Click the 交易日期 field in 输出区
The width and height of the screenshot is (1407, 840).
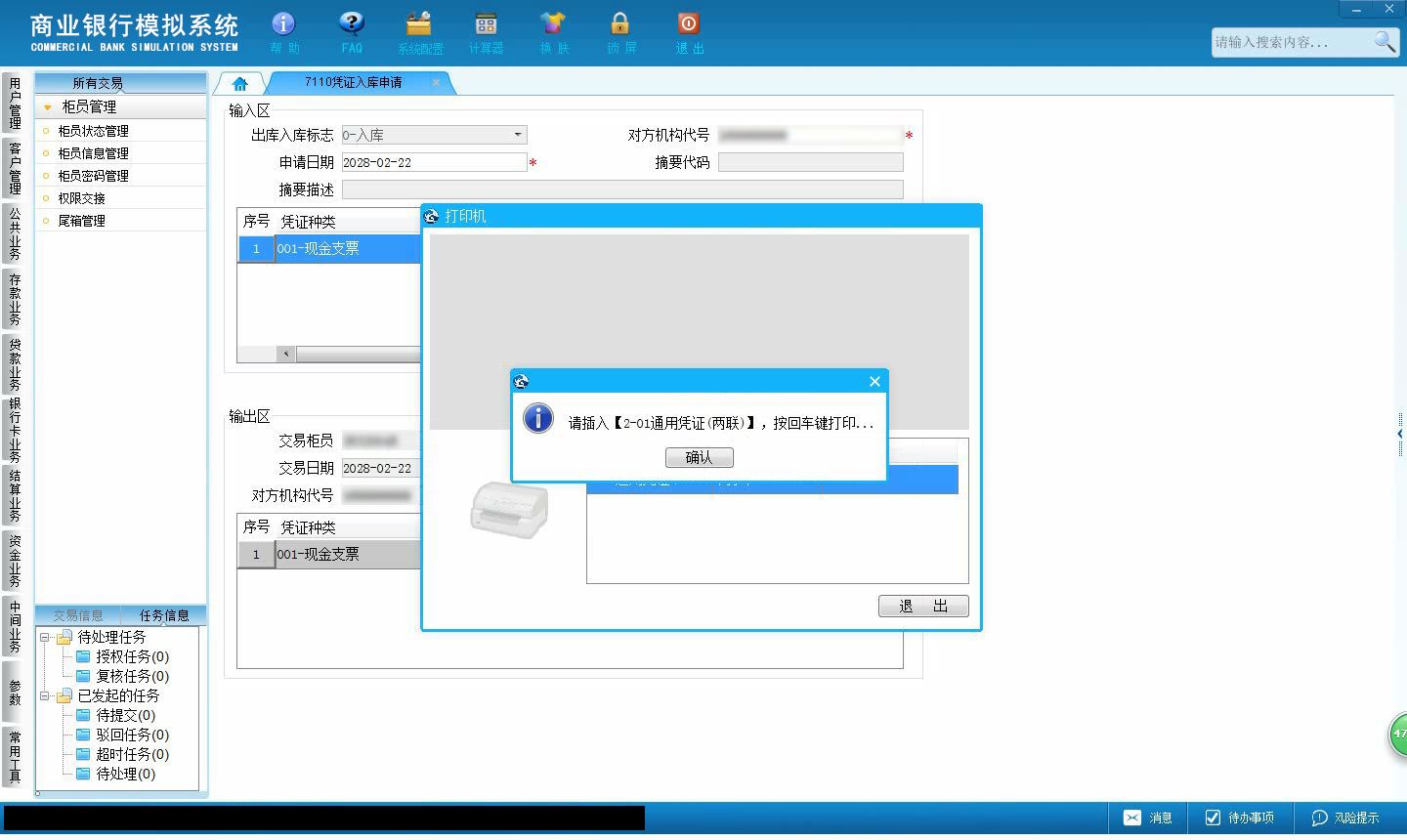click(381, 468)
